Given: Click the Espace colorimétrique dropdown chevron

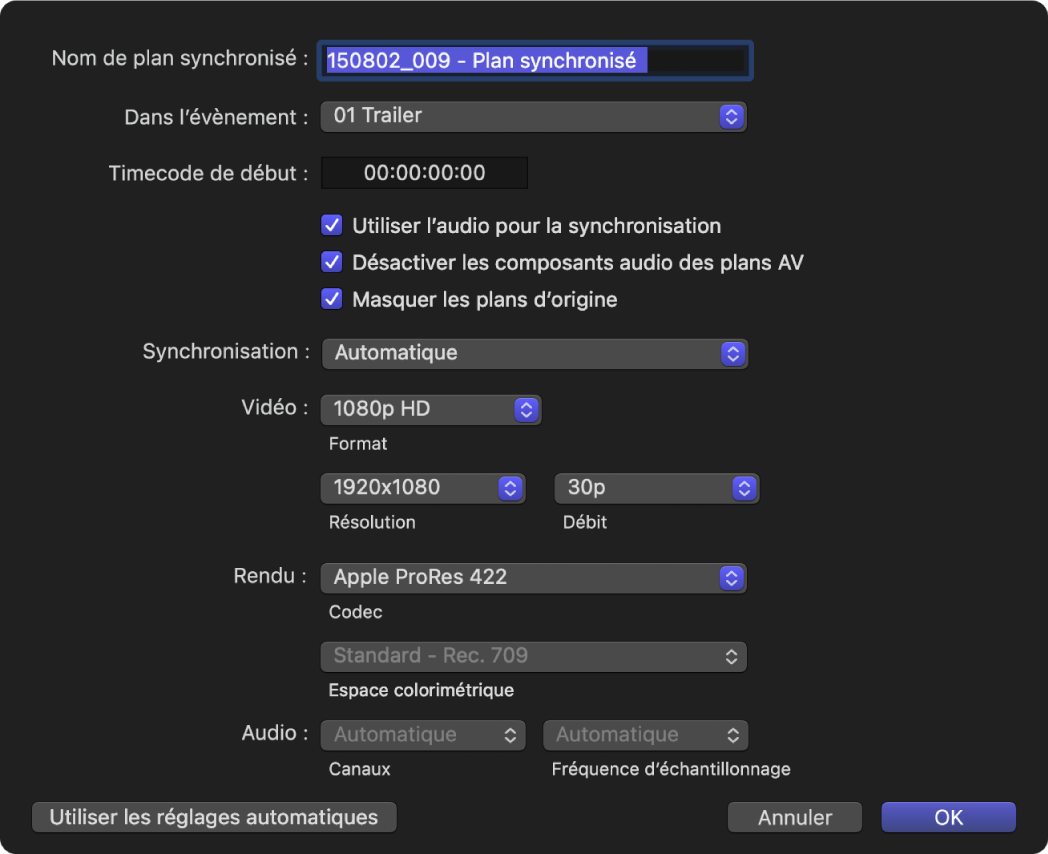Looking at the screenshot, I should tap(733, 657).
